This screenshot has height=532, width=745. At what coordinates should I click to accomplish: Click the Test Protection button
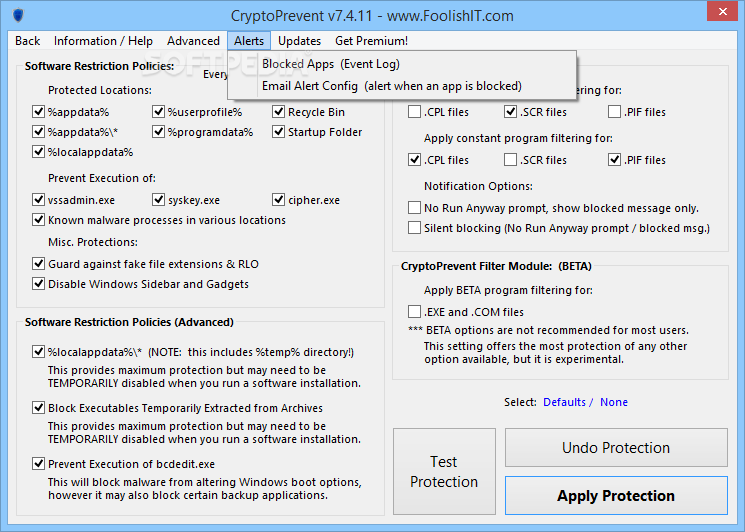click(444, 471)
